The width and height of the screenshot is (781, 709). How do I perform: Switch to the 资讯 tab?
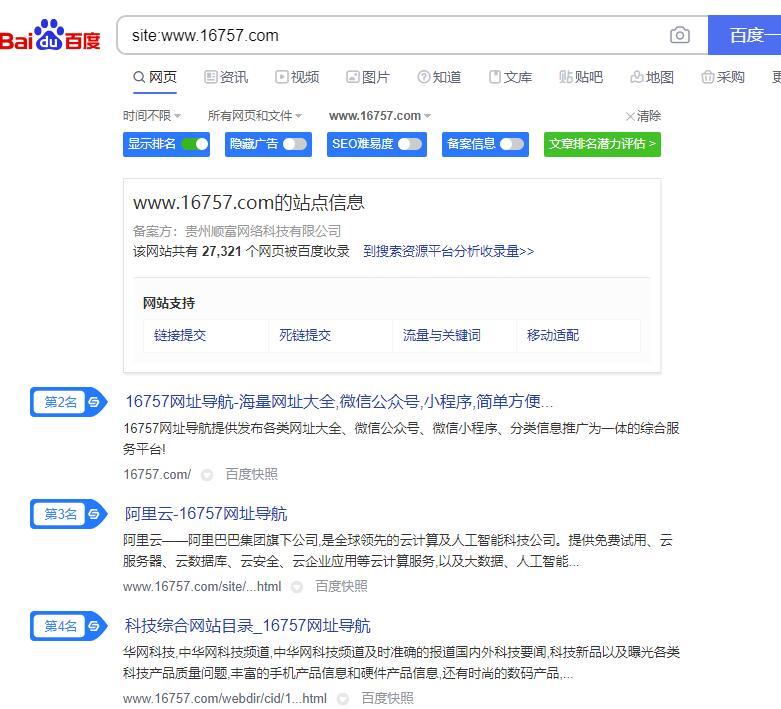[x=226, y=77]
